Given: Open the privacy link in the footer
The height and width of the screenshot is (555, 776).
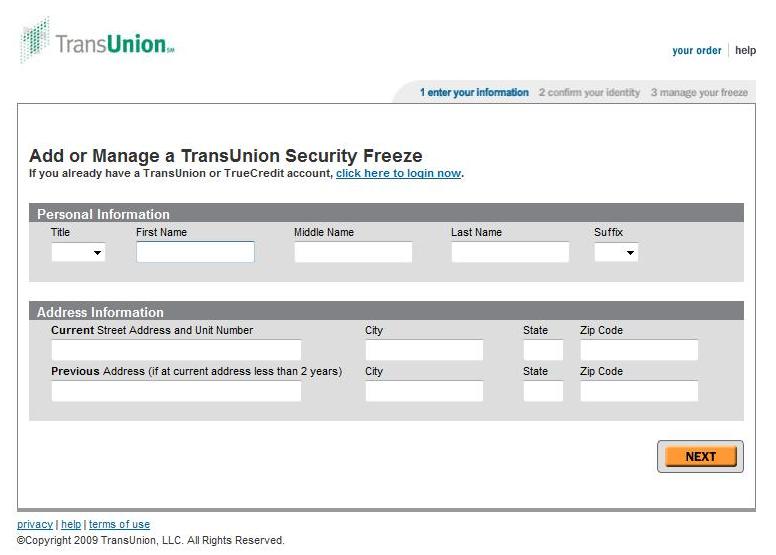Looking at the screenshot, I should point(35,524).
